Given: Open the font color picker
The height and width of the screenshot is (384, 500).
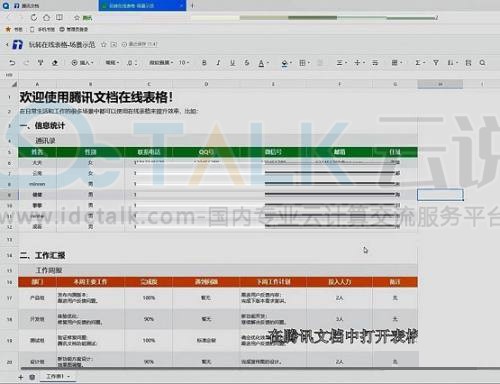Looking at the screenshot, I should coord(263,63).
